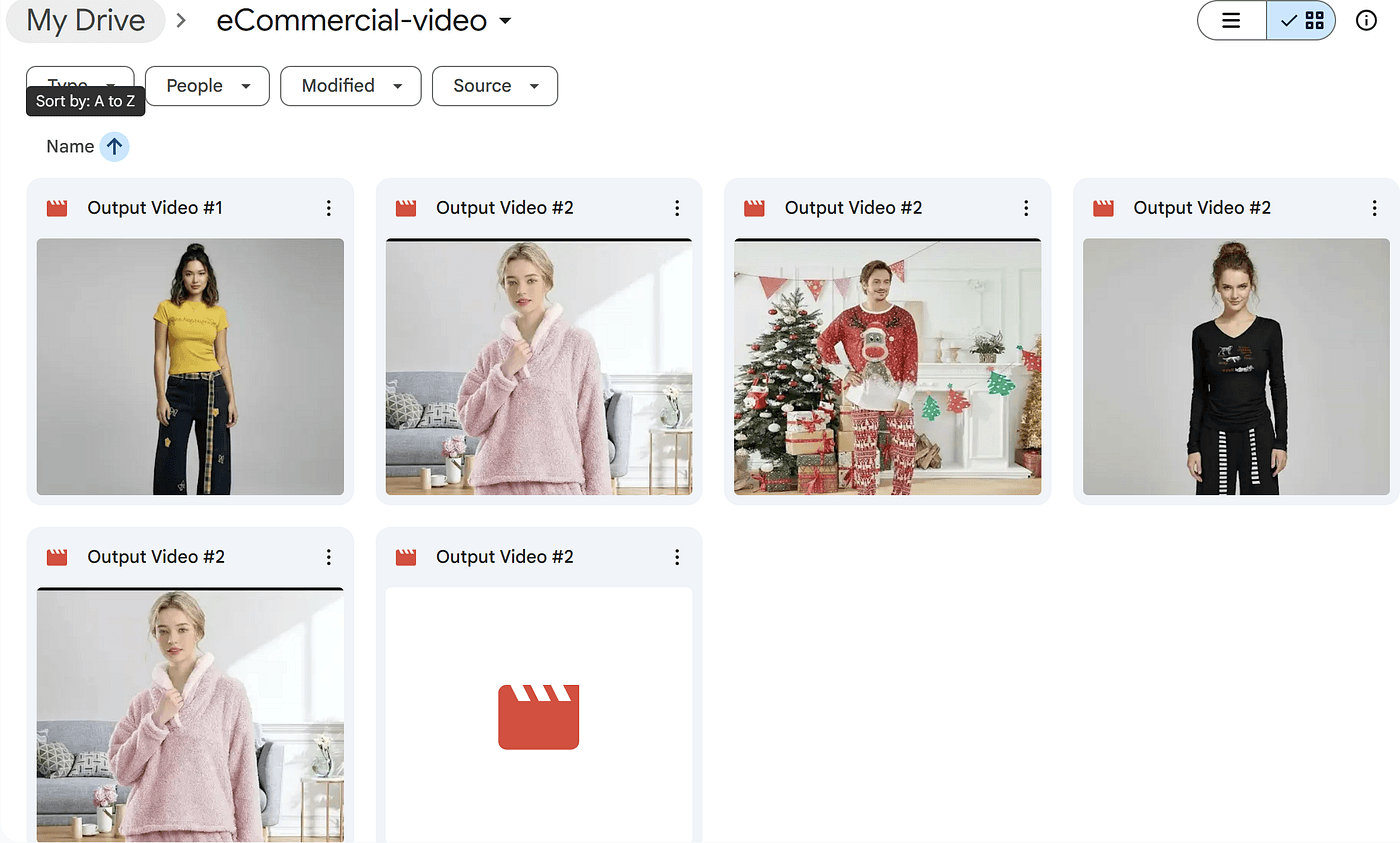Screen dimensions: 1400x843
Task: Open more actions for the blank-preview video
Action: point(677,557)
